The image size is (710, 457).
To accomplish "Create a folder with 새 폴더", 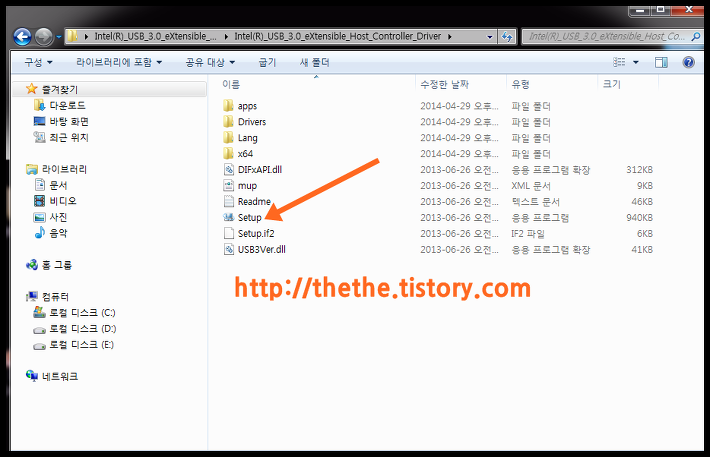I will point(315,62).
